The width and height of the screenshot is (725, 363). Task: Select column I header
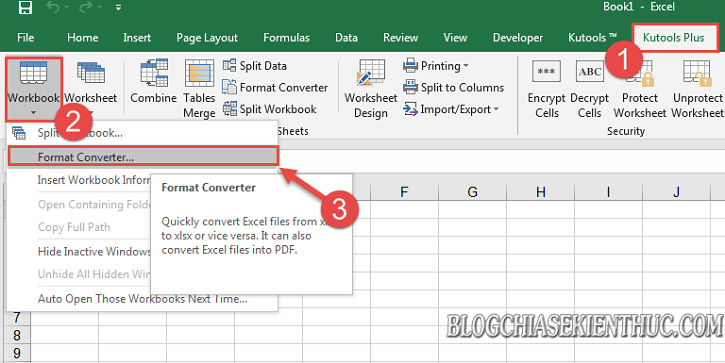608,191
